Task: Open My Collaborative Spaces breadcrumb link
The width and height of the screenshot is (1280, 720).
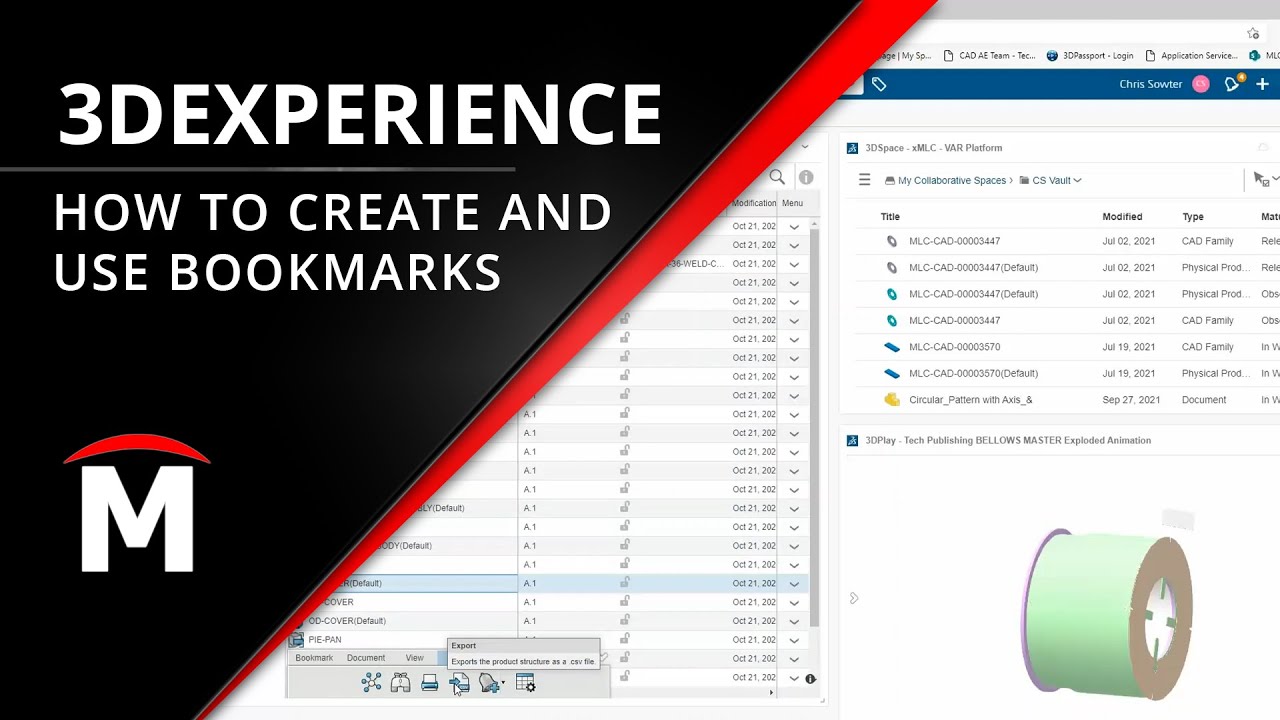Action: [x=952, y=181]
